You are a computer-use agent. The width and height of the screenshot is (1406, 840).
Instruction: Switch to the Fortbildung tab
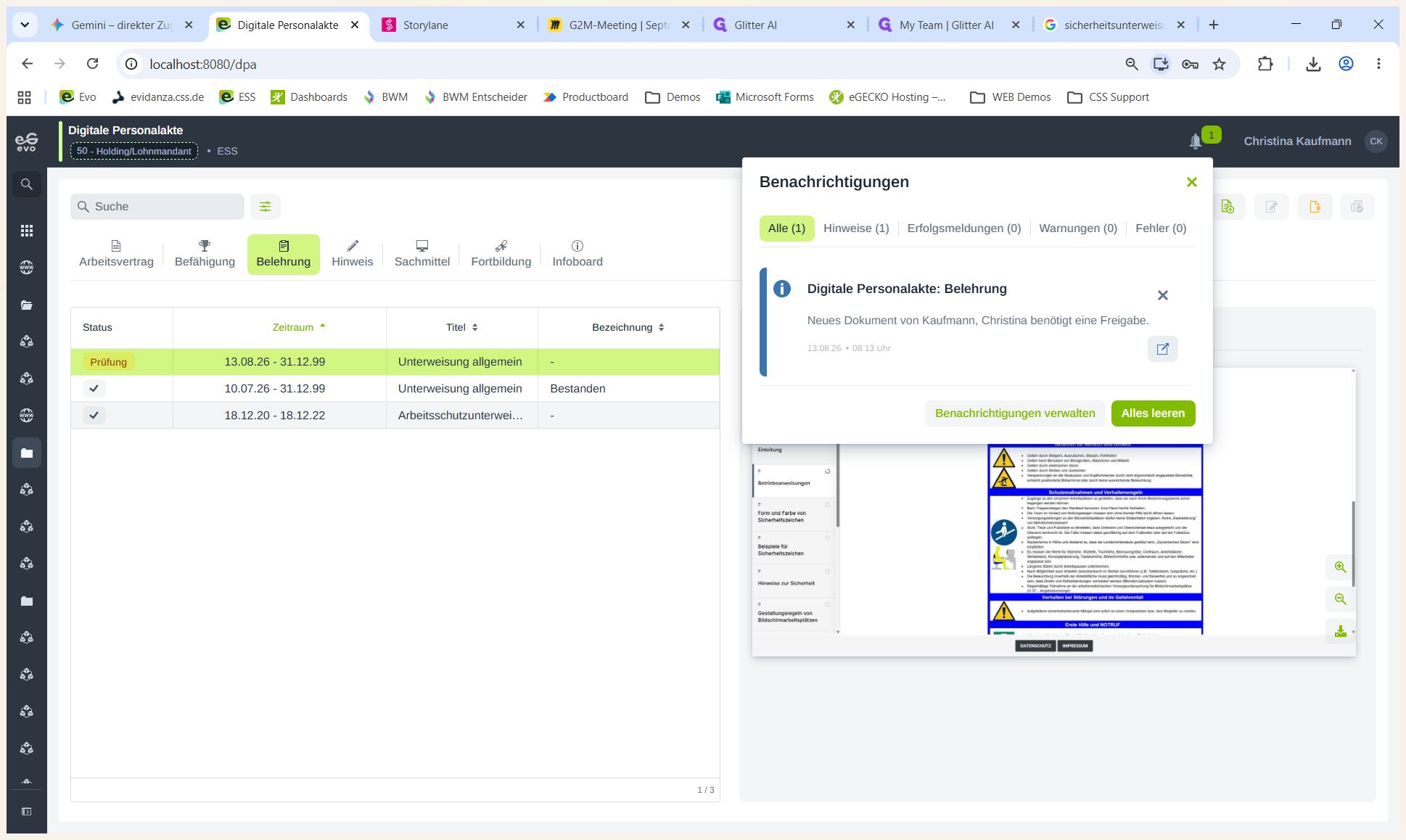tap(501, 254)
